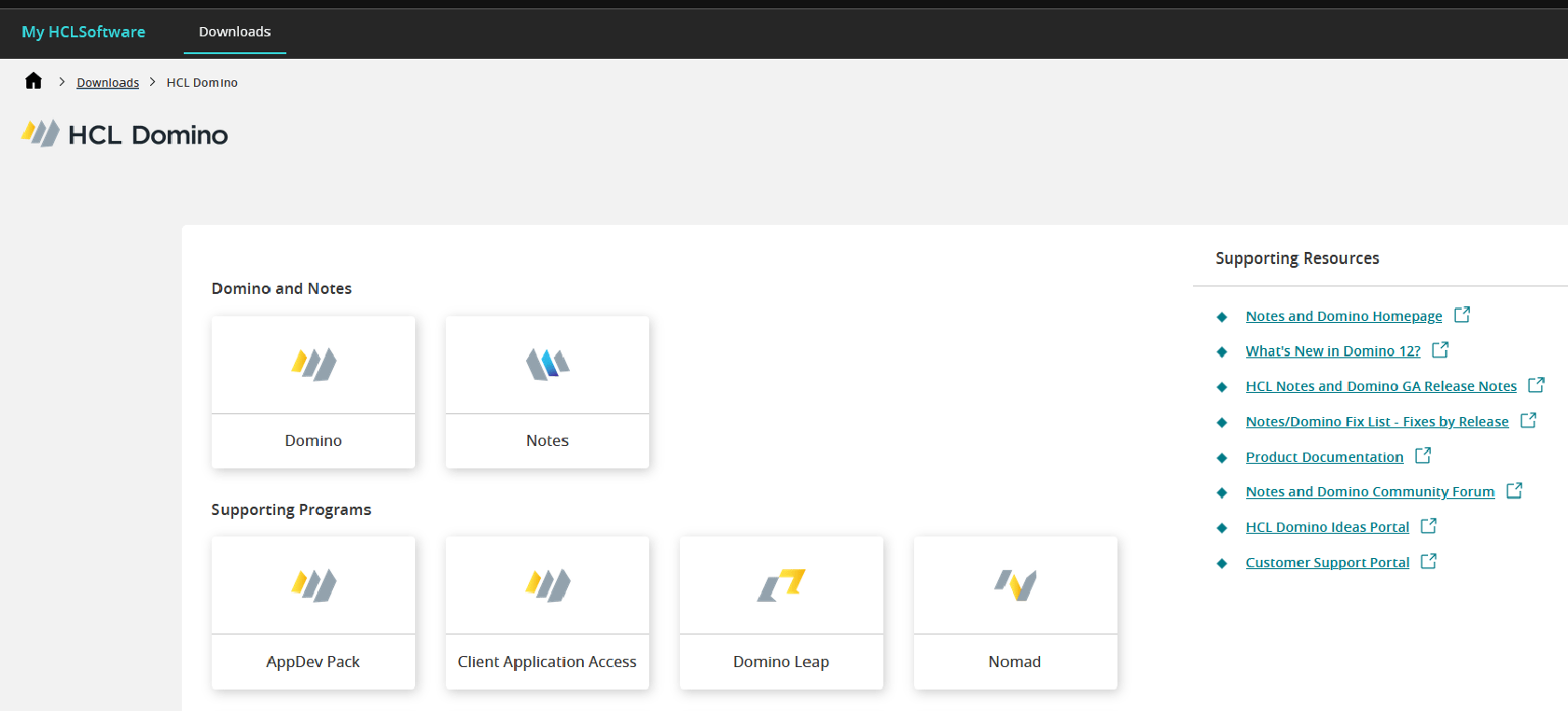The height and width of the screenshot is (711, 1568).
Task: Go to HCL Domino Ideas Portal link
Action: pyautogui.click(x=1326, y=527)
